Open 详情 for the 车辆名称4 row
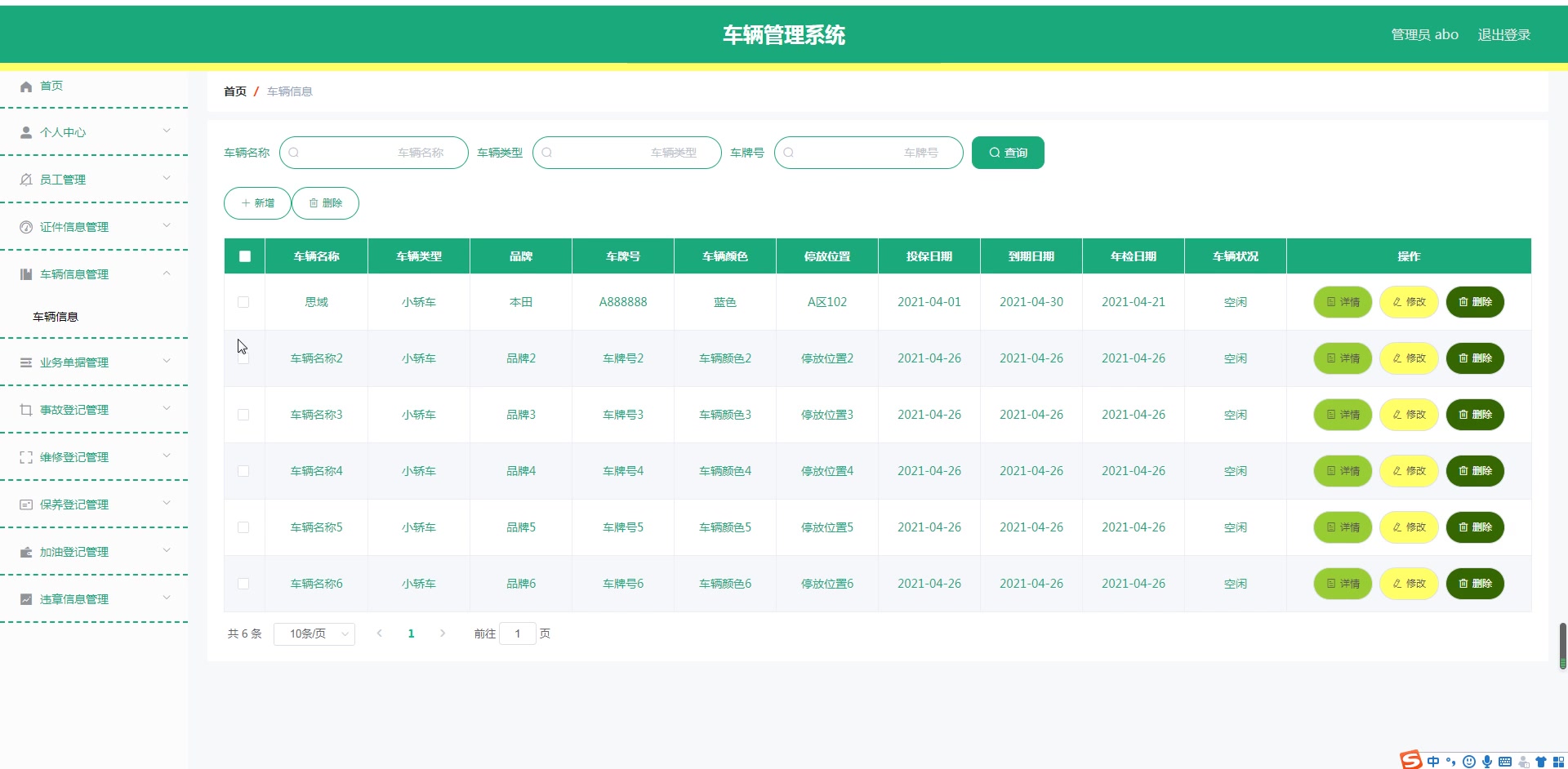This screenshot has width=1568, height=769. click(x=1343, y=471)
